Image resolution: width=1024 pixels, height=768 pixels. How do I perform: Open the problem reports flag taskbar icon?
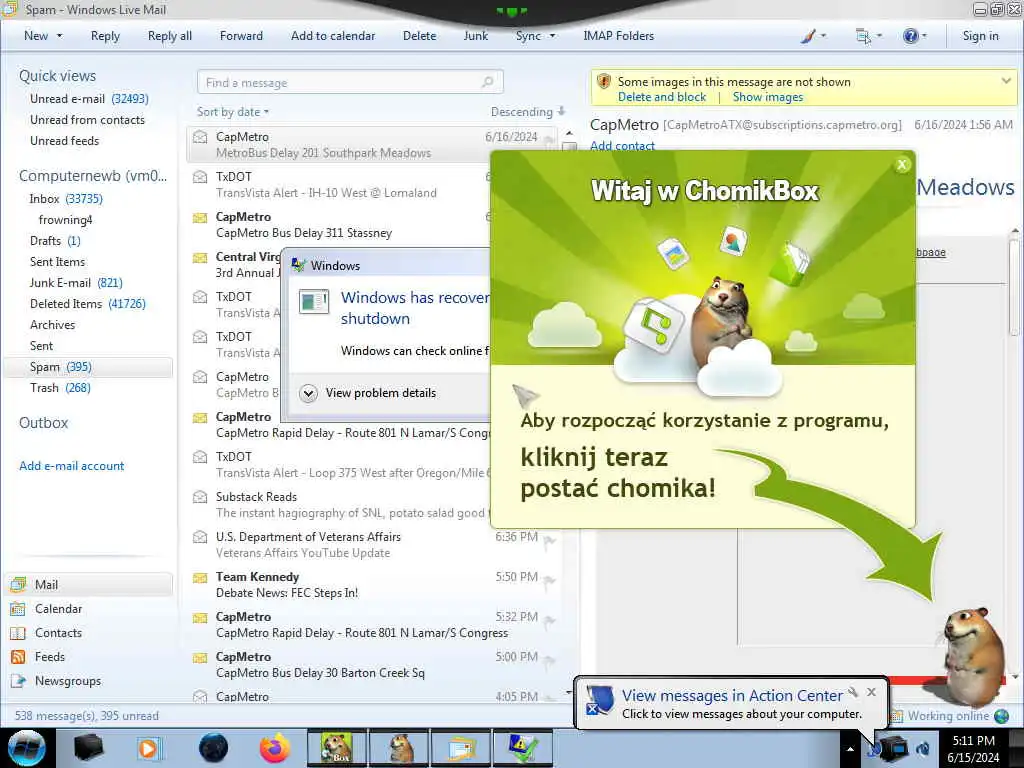click(x=523, y=748)
